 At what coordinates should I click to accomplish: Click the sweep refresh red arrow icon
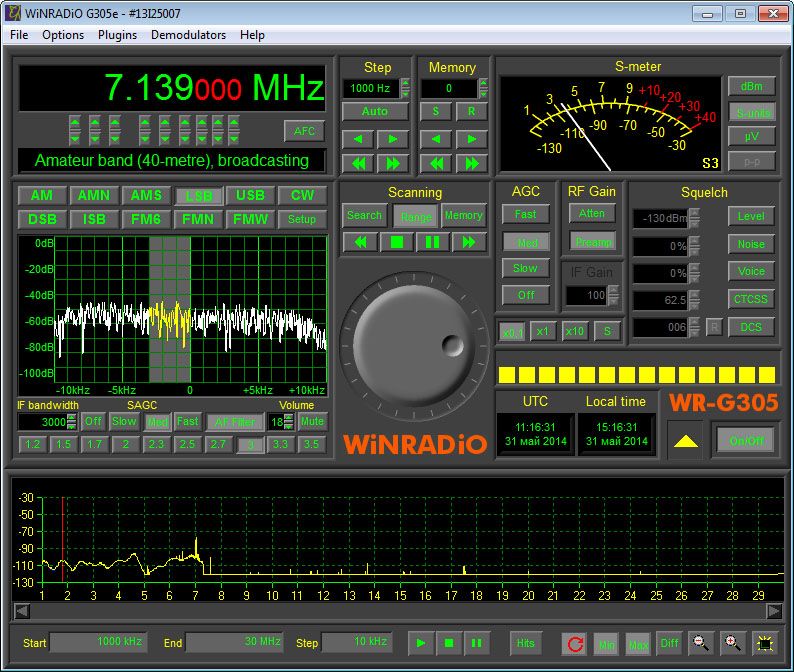(x=574, y=643)
